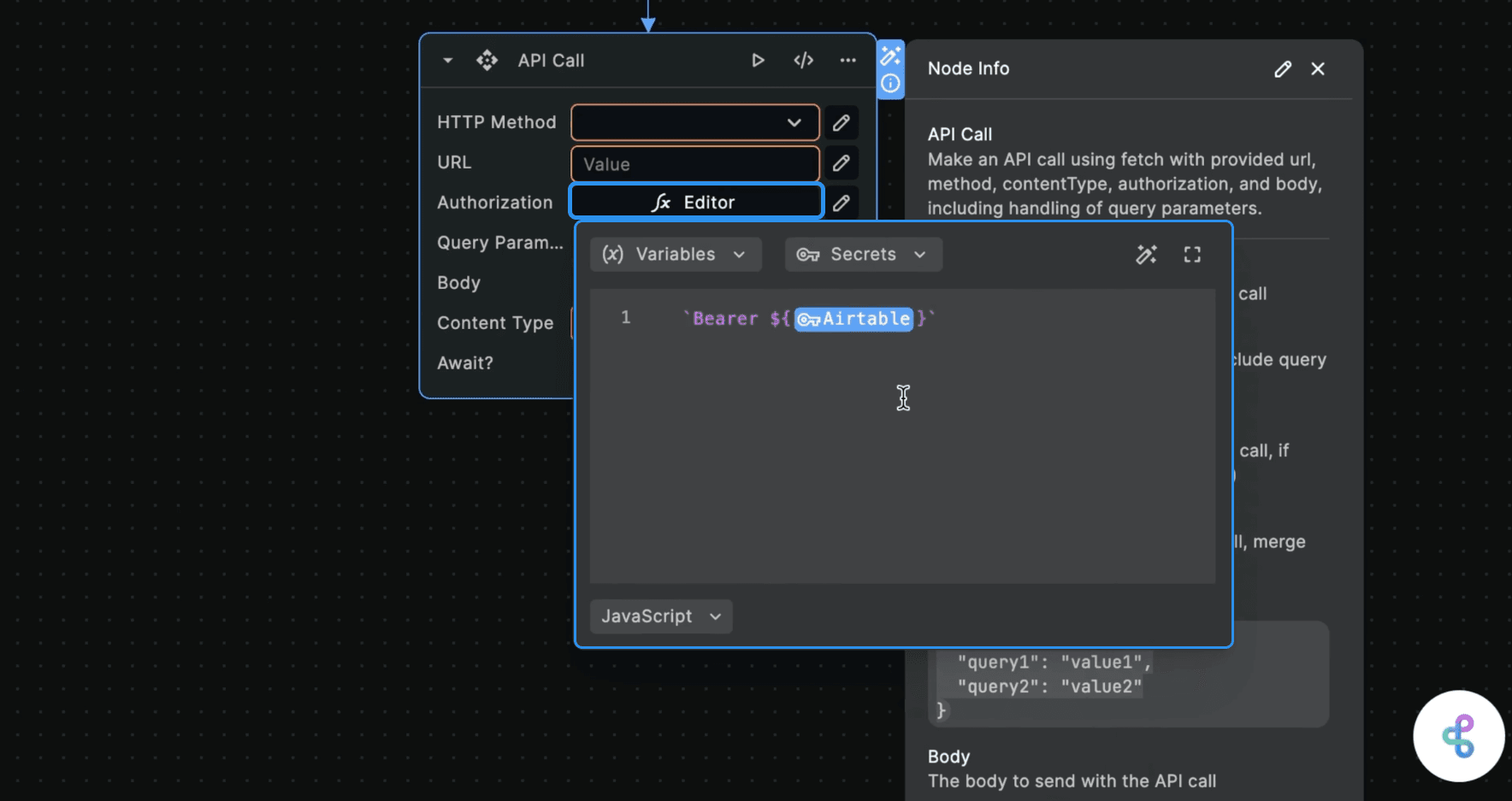Click the AI magic wand on the node edge
The height and width of the screenshot is (801, 1512).
890,55
